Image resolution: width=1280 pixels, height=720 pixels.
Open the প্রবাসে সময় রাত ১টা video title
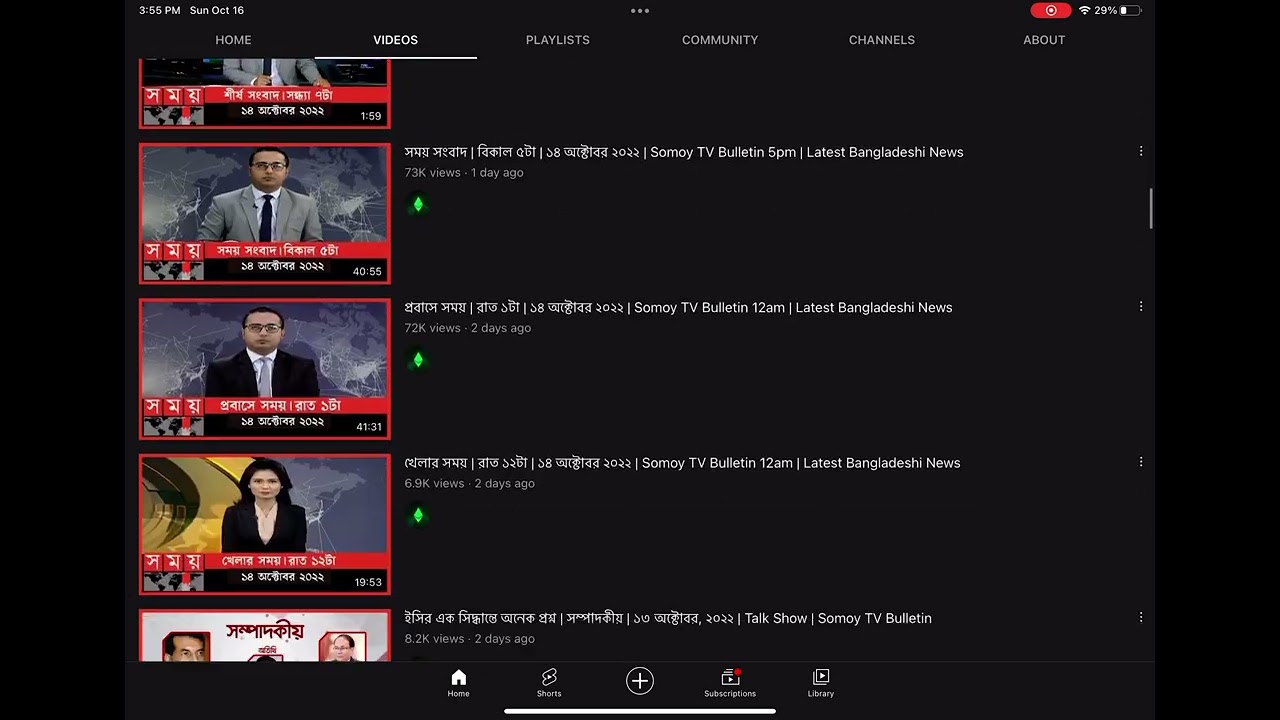click(678, 307)
